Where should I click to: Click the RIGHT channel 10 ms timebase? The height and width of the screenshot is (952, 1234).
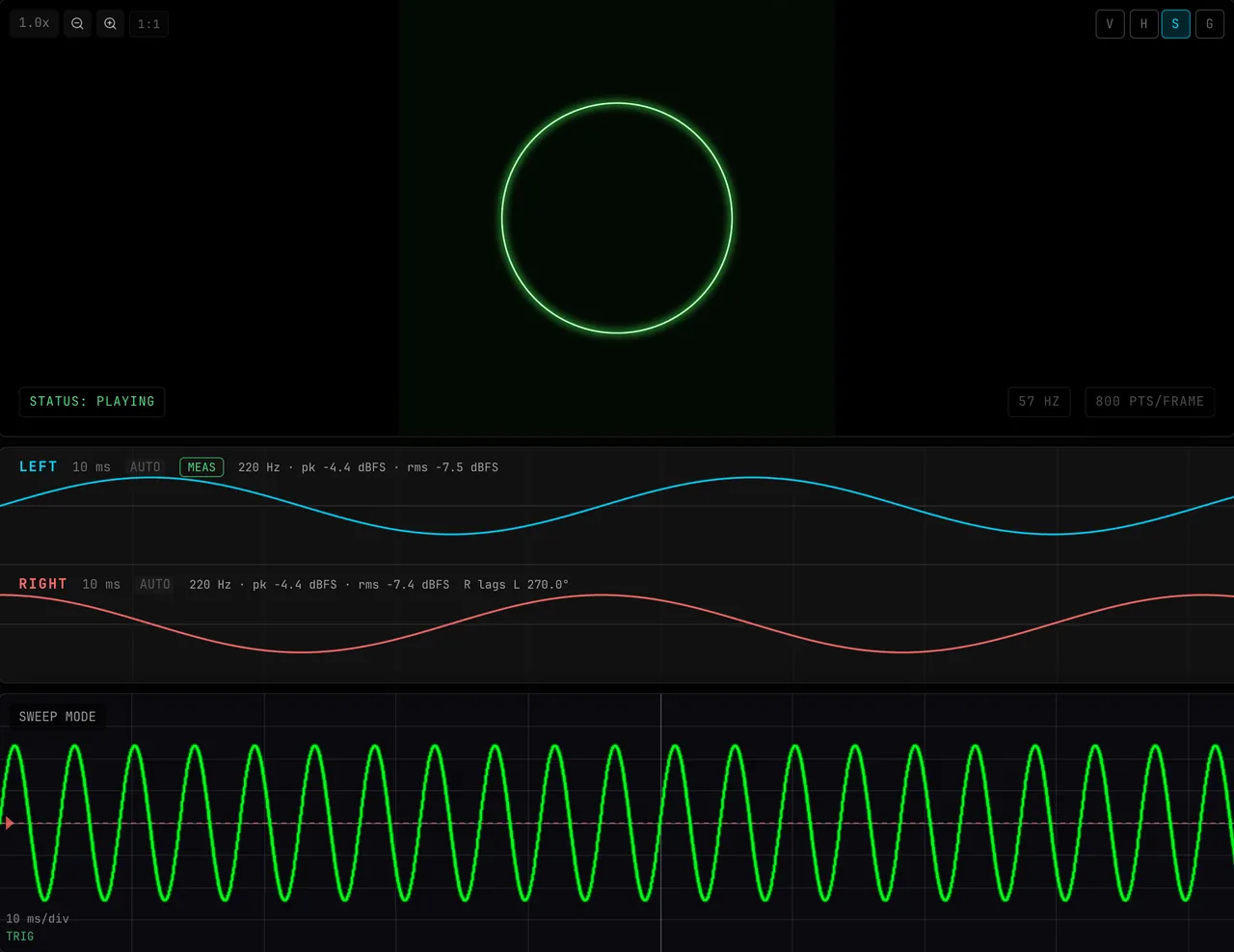tap(101, 585)
